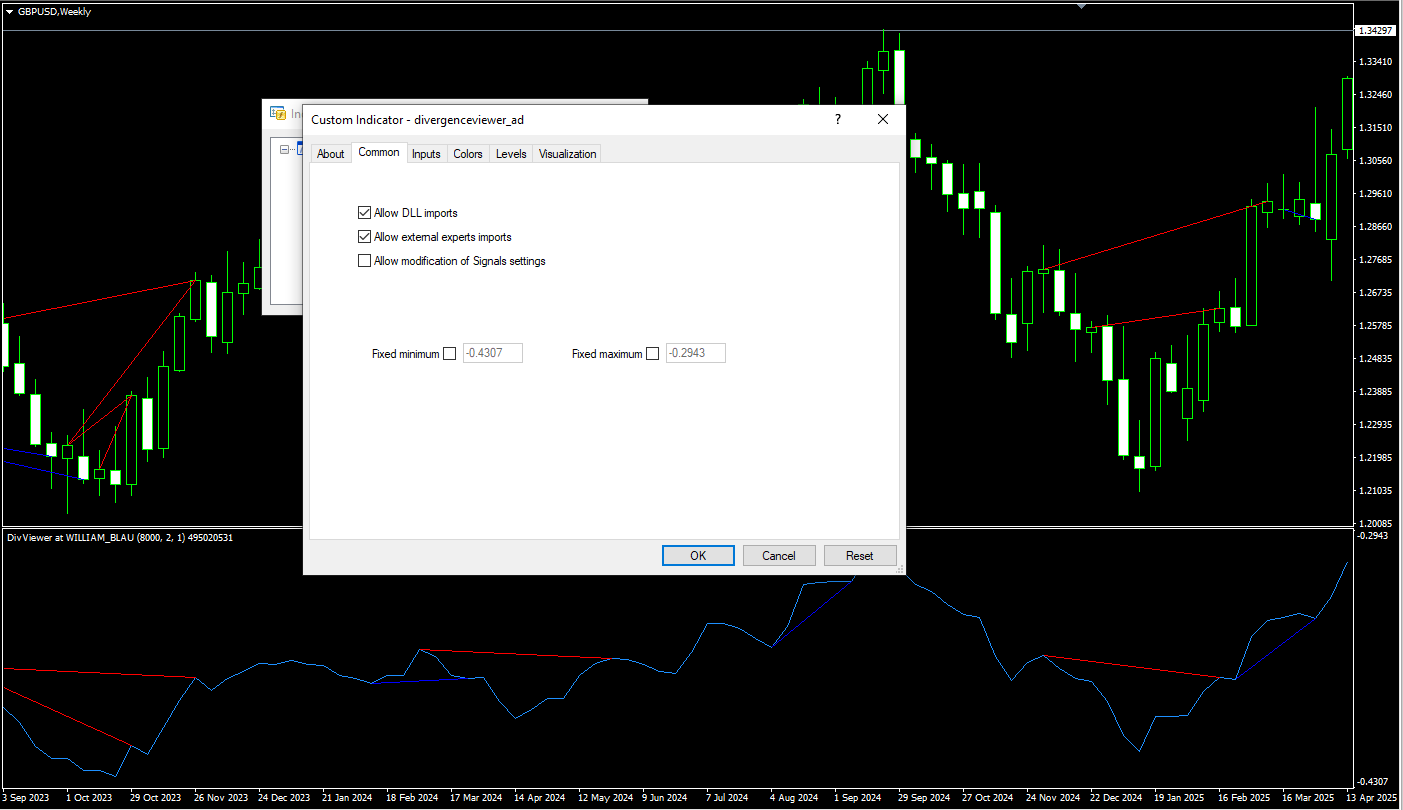Click the resize grip of the dialog
This screenshot has width=1403, height=810.
coord(899,569)
